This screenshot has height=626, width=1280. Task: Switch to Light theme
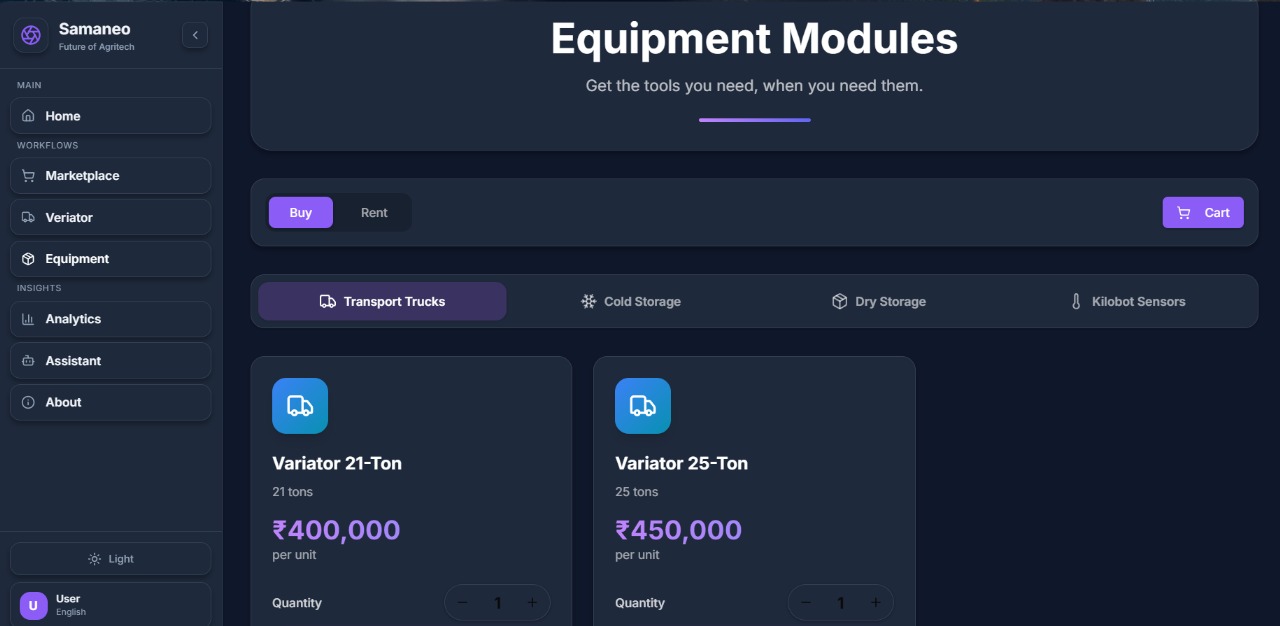point(111,559)
